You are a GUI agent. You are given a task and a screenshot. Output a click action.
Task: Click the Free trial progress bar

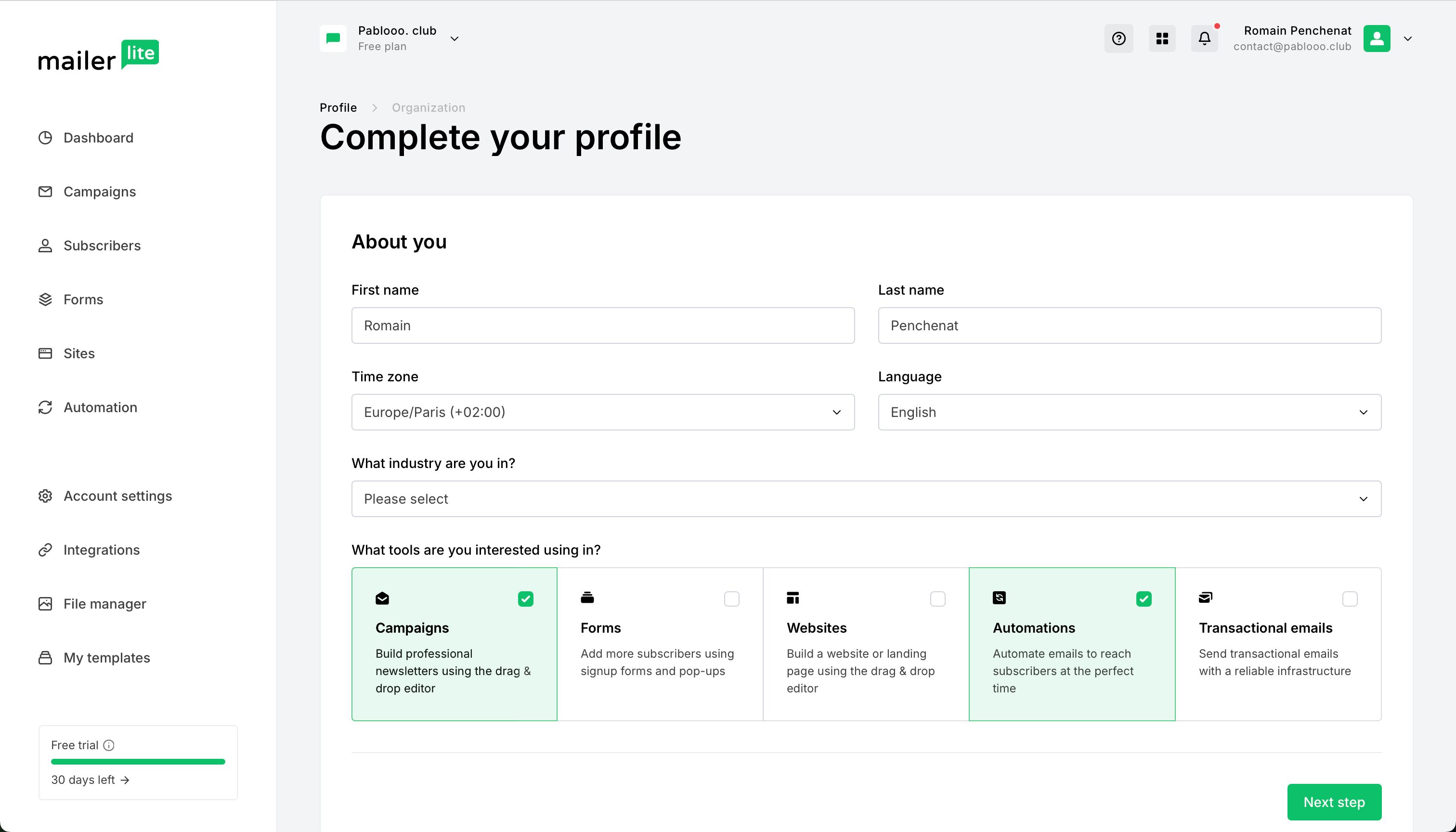click(x=138, y=762)
